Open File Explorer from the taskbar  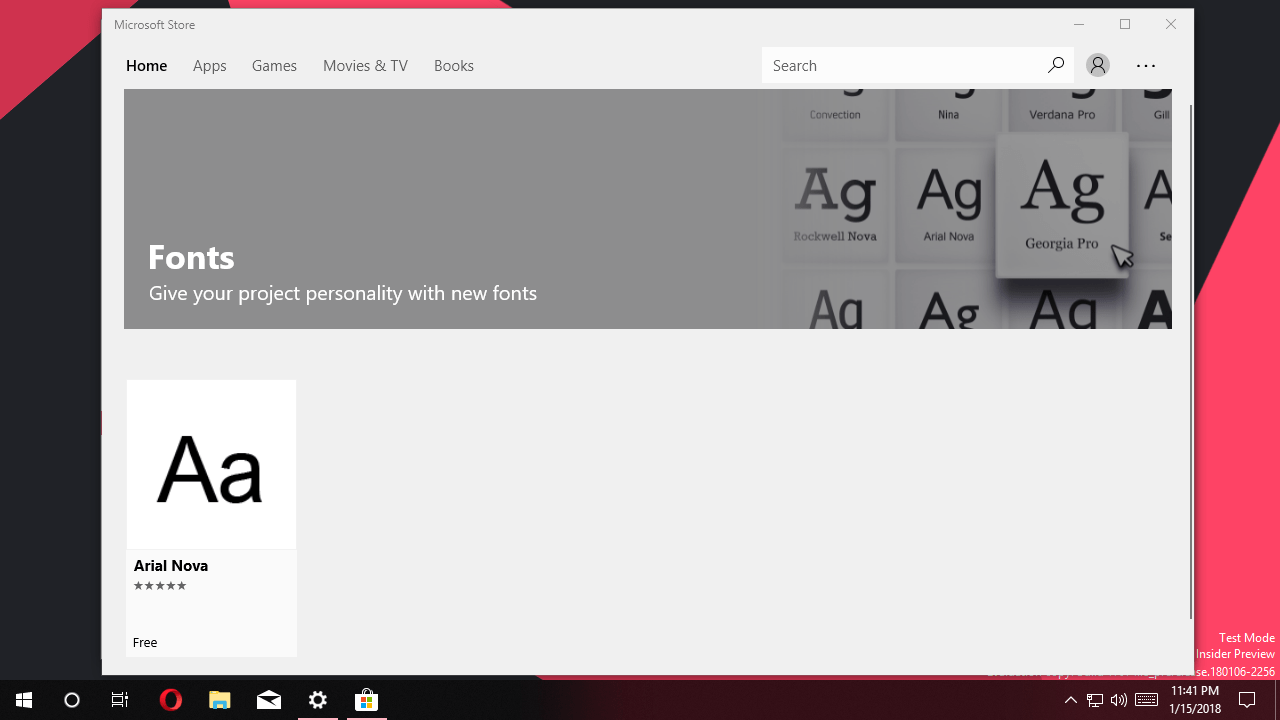[x=219, y=700]
